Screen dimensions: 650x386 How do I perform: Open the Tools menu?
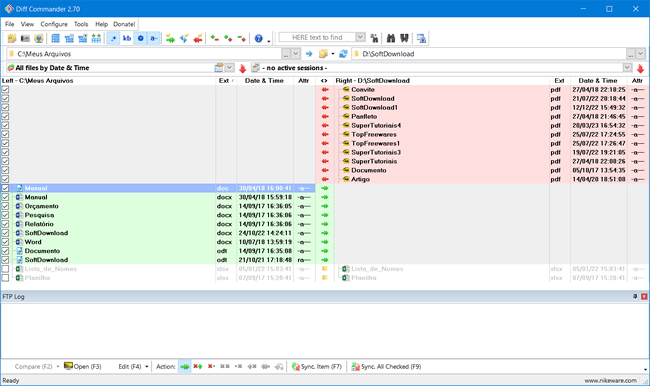tap(81, 24)
